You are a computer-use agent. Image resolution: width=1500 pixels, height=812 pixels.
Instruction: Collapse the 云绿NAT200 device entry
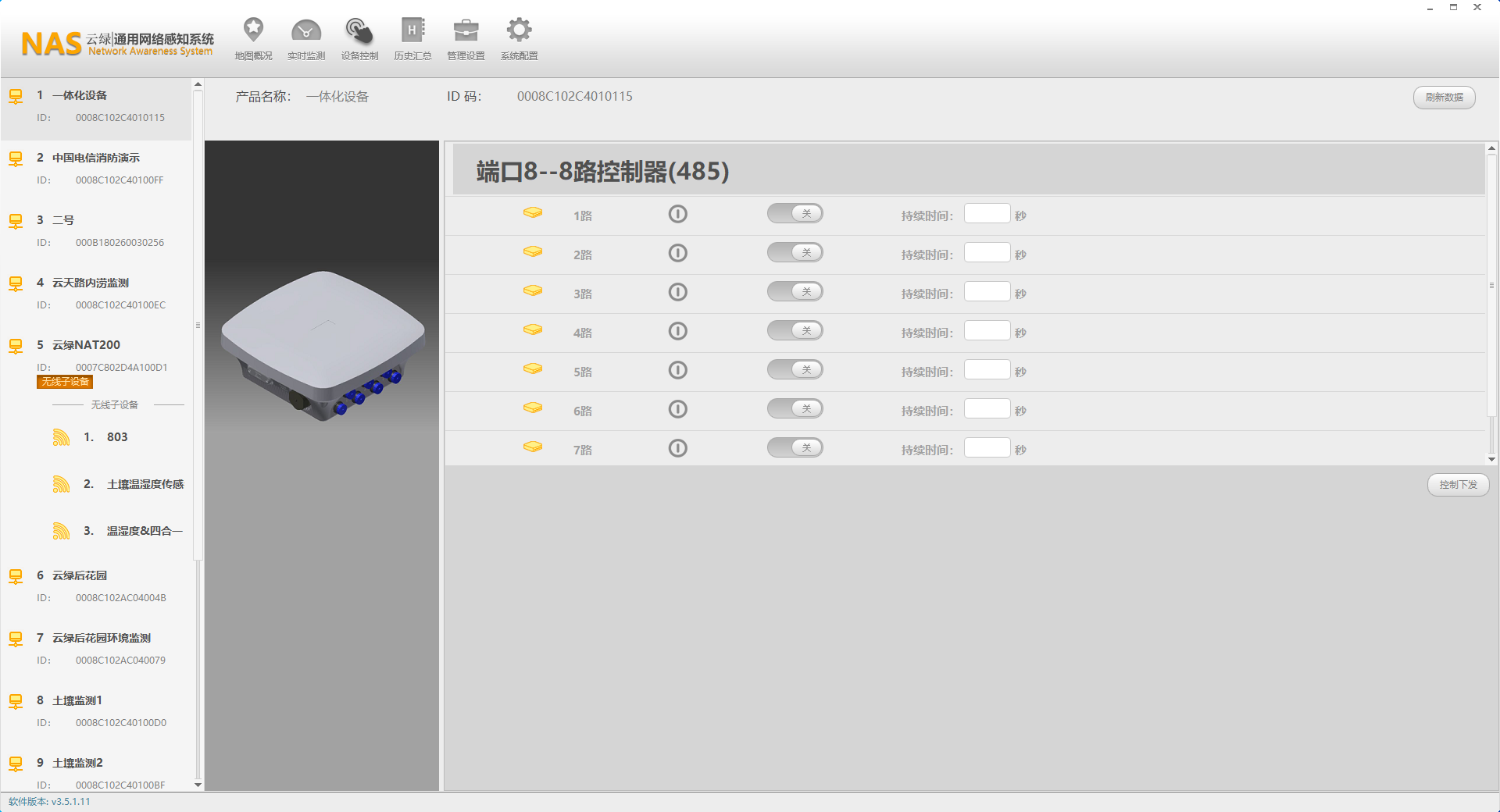pyautogui.click(x=86, y=345)
